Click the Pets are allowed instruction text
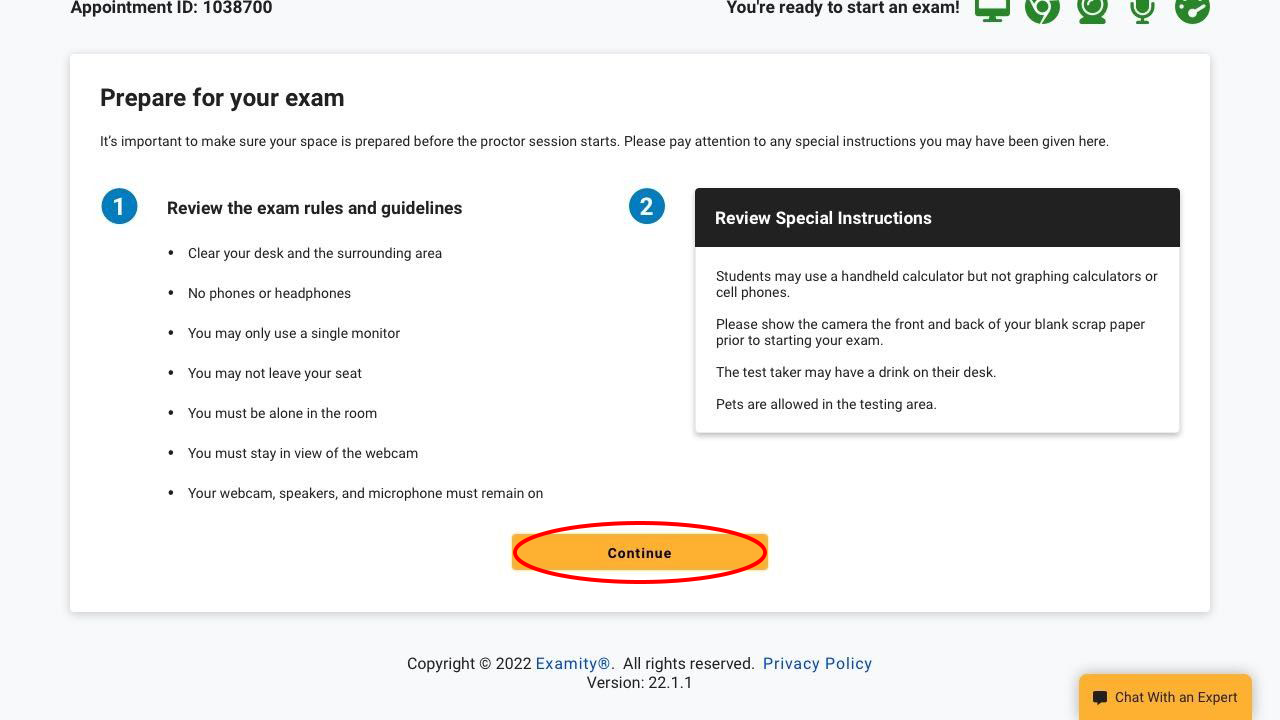The height and width of the screenshot is (720, 1280). tap(826, 404)
